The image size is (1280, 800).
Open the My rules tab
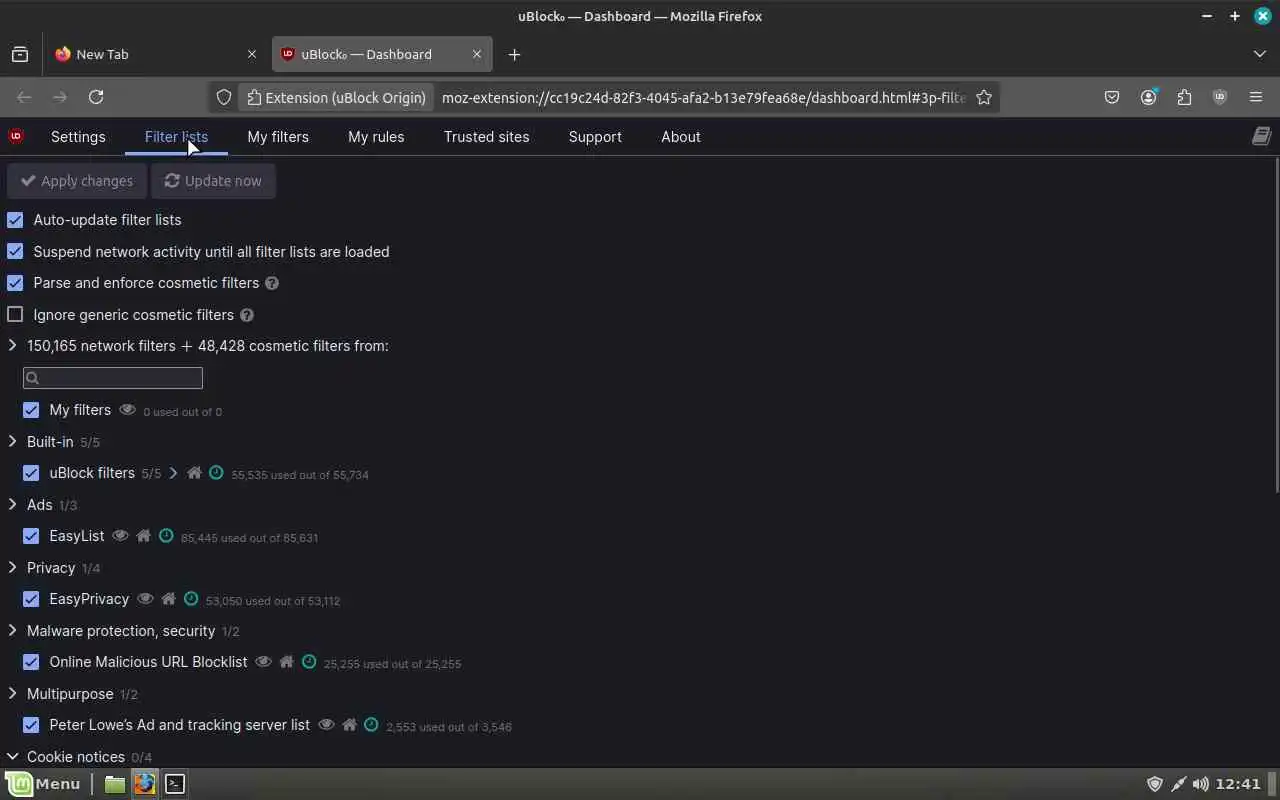click(376, 137)
